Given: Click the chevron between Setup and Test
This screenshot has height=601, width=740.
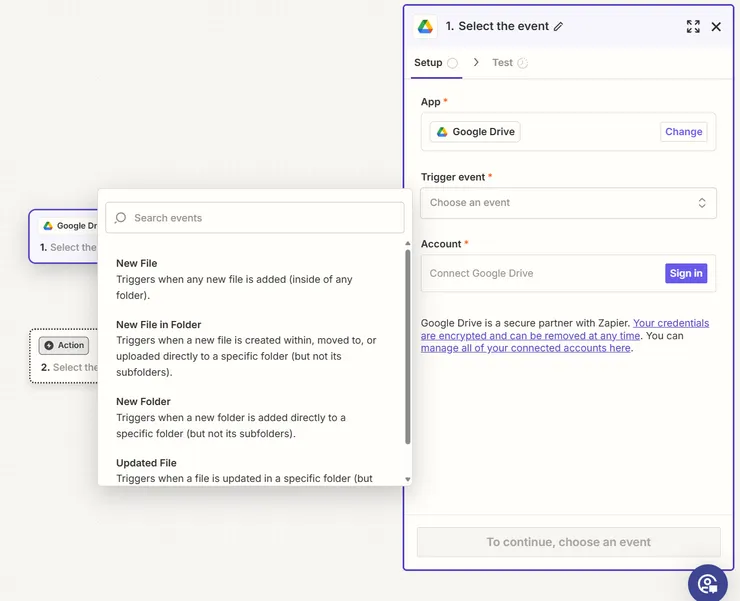Looking at the screenshot, I should point(476,62).
